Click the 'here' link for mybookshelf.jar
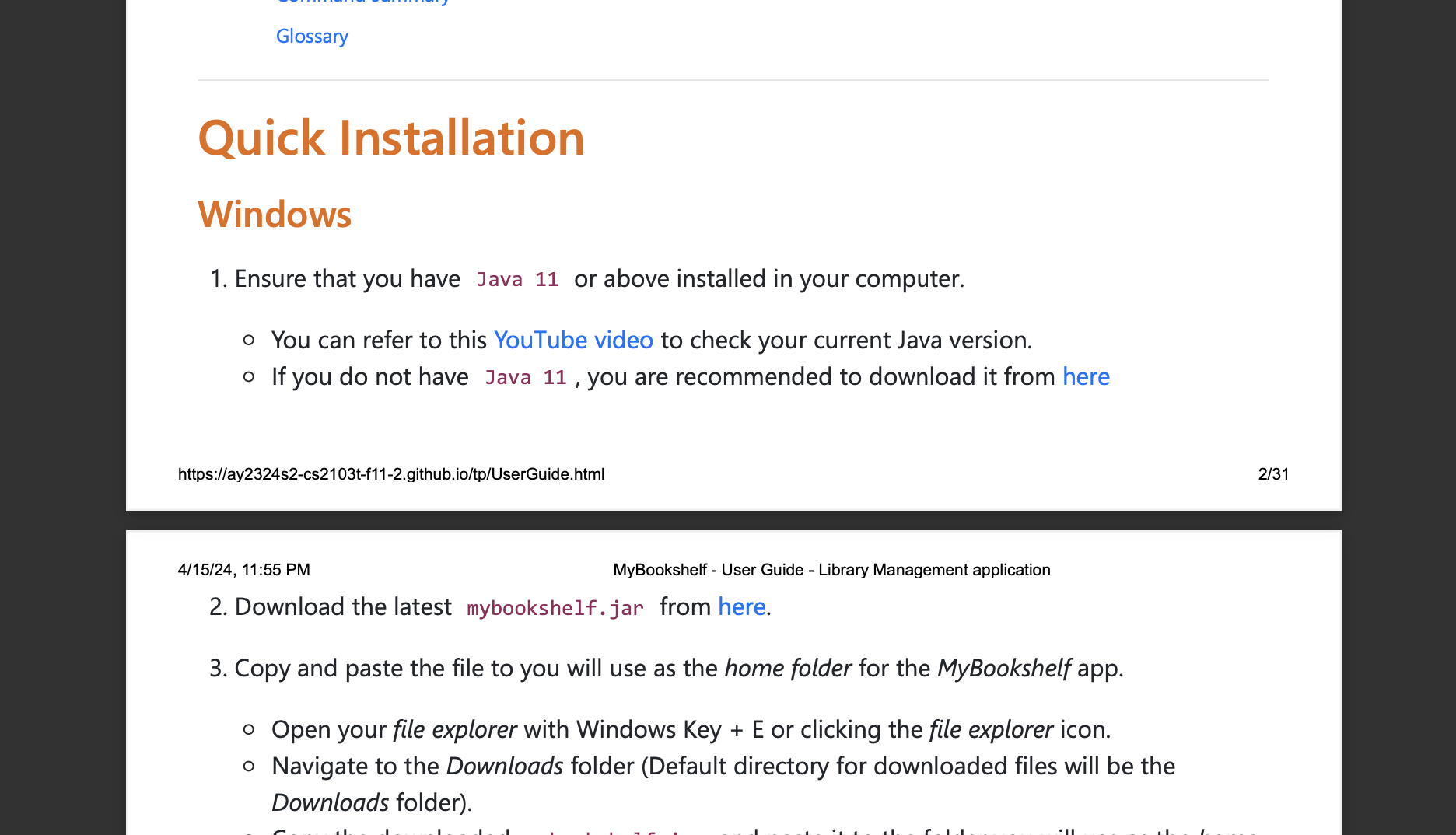Viewport: 1456px width, 835px height. pyautogui.click(x=742, y=607)
